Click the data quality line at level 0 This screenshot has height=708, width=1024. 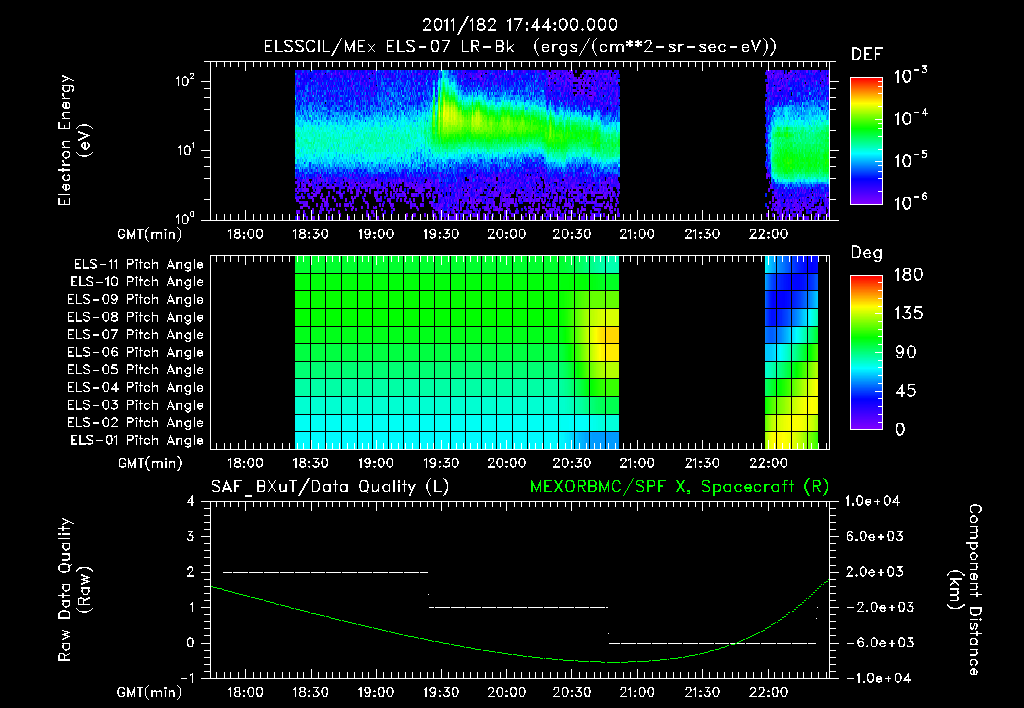pyautogui.click(x=712, y=643)
